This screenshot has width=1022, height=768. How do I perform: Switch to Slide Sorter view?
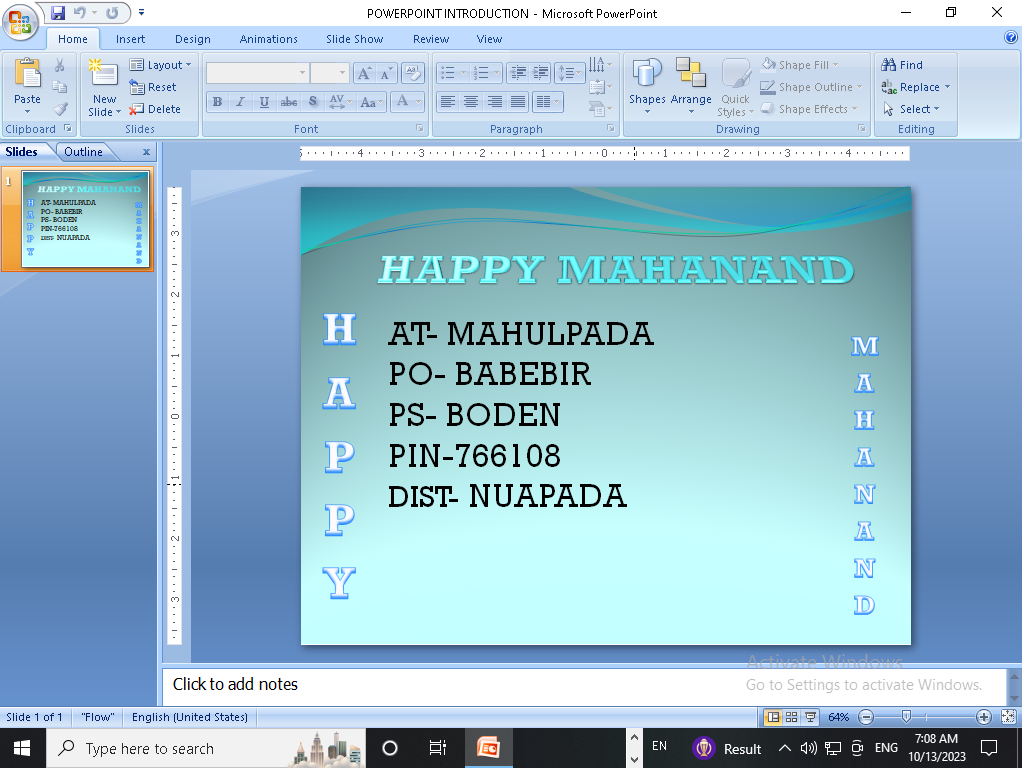tap(792, 717)
